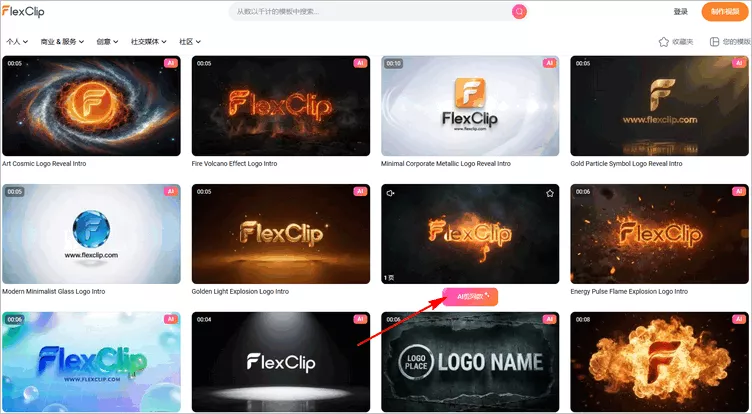
Task: Click AI badge on Minimal Corporate card
Action: (x=549, y=63)
